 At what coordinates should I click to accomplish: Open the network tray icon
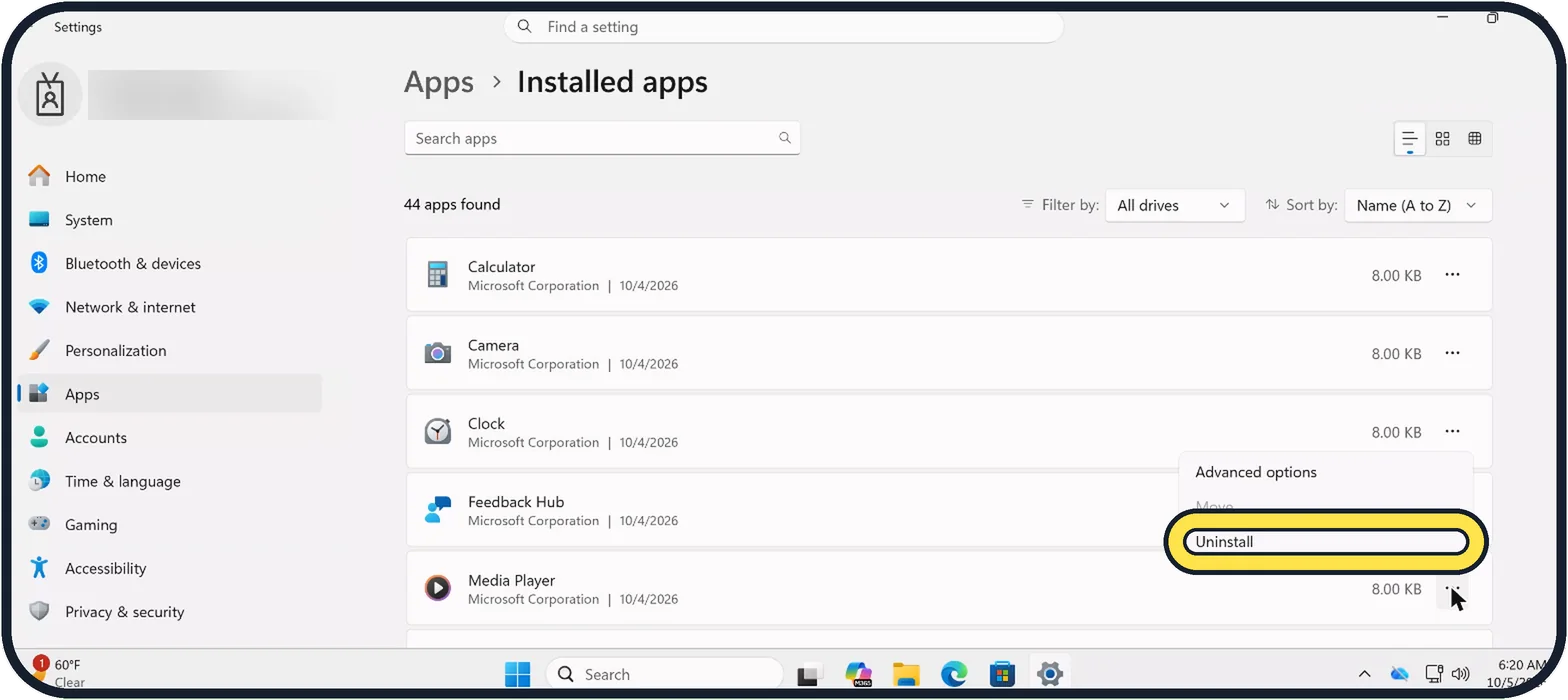(1434, 674)
